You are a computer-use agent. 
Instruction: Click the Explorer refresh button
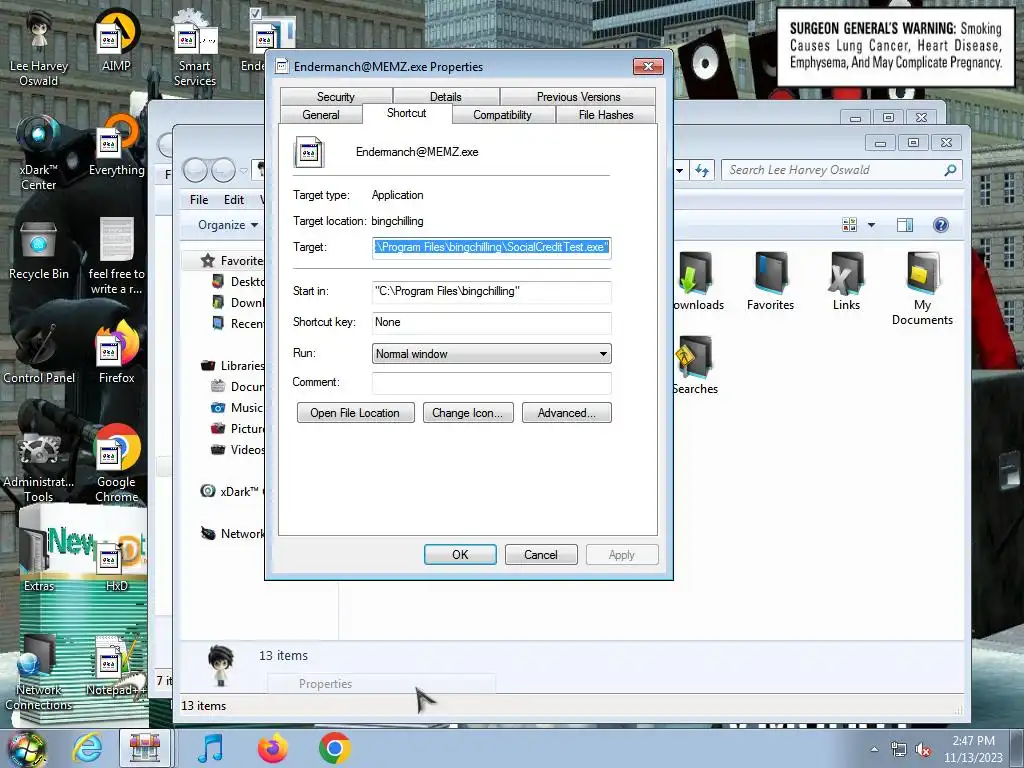[702, 170]
